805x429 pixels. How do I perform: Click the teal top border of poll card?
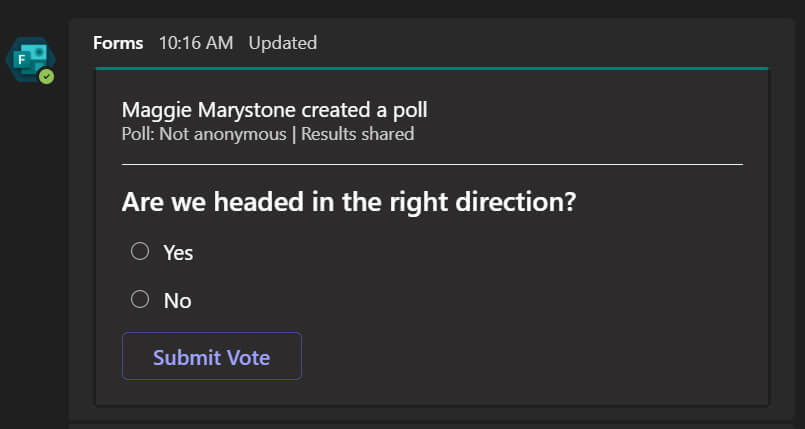point(432,68)
